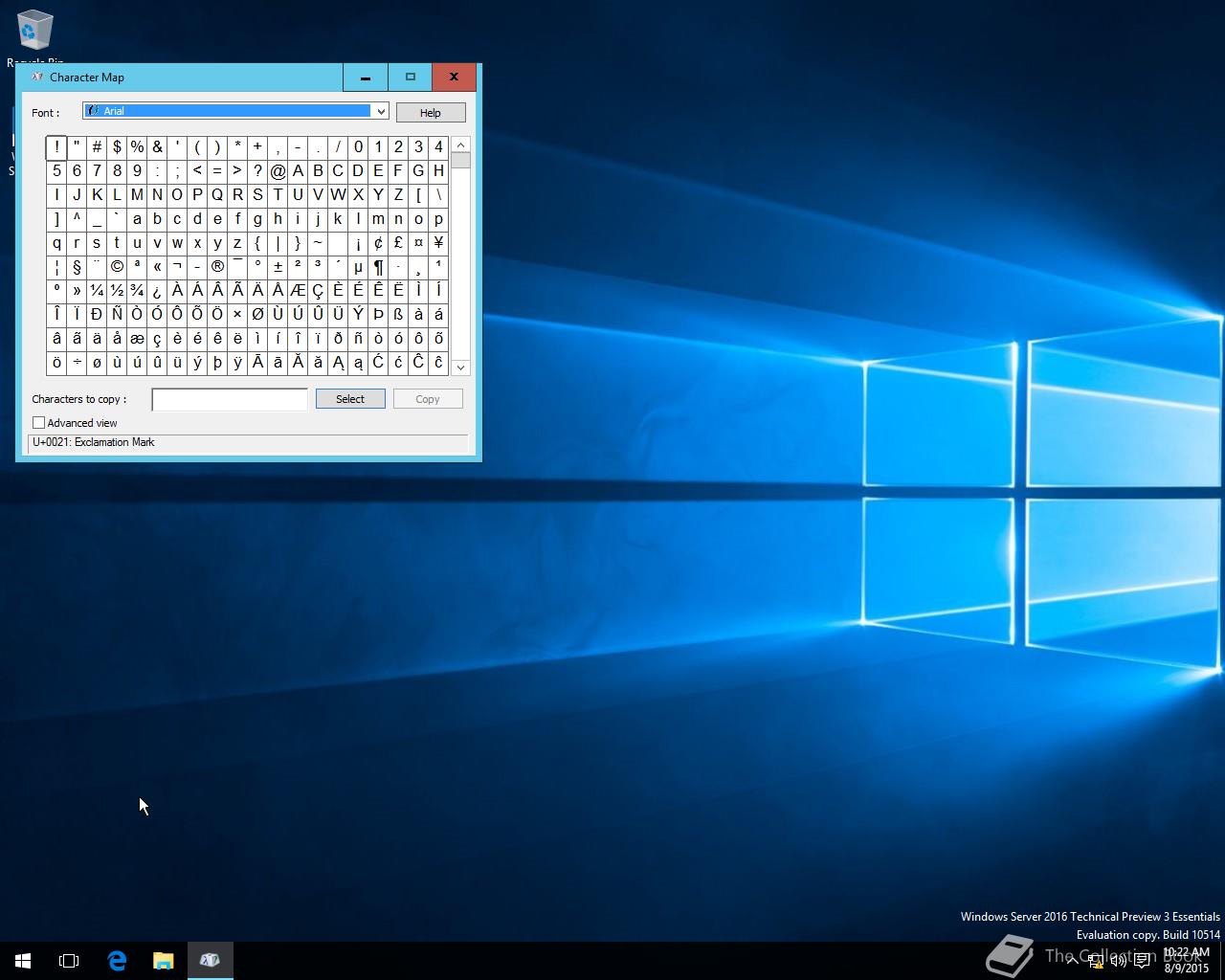Click the Help button
Image resolution: width=1225 pixels, height=980 pixels.
click(431, 113)
